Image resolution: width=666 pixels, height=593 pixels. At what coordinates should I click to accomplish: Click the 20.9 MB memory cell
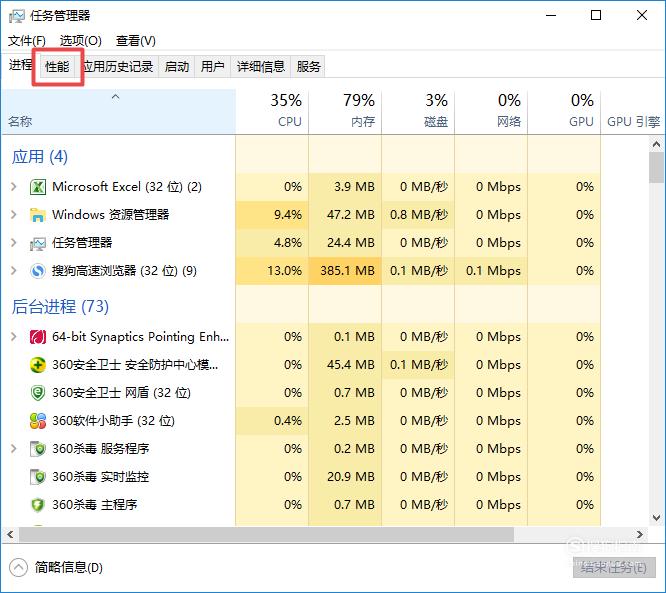345,477
